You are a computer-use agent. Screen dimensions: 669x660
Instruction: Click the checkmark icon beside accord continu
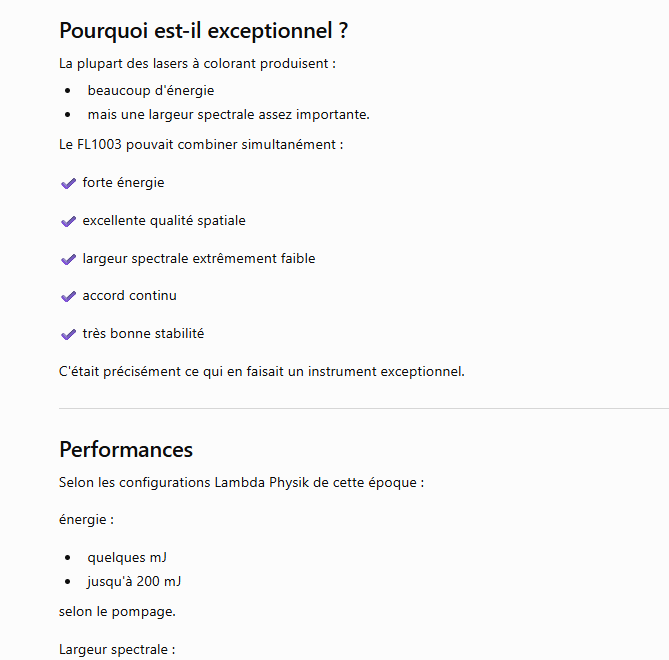coord(68,296)
